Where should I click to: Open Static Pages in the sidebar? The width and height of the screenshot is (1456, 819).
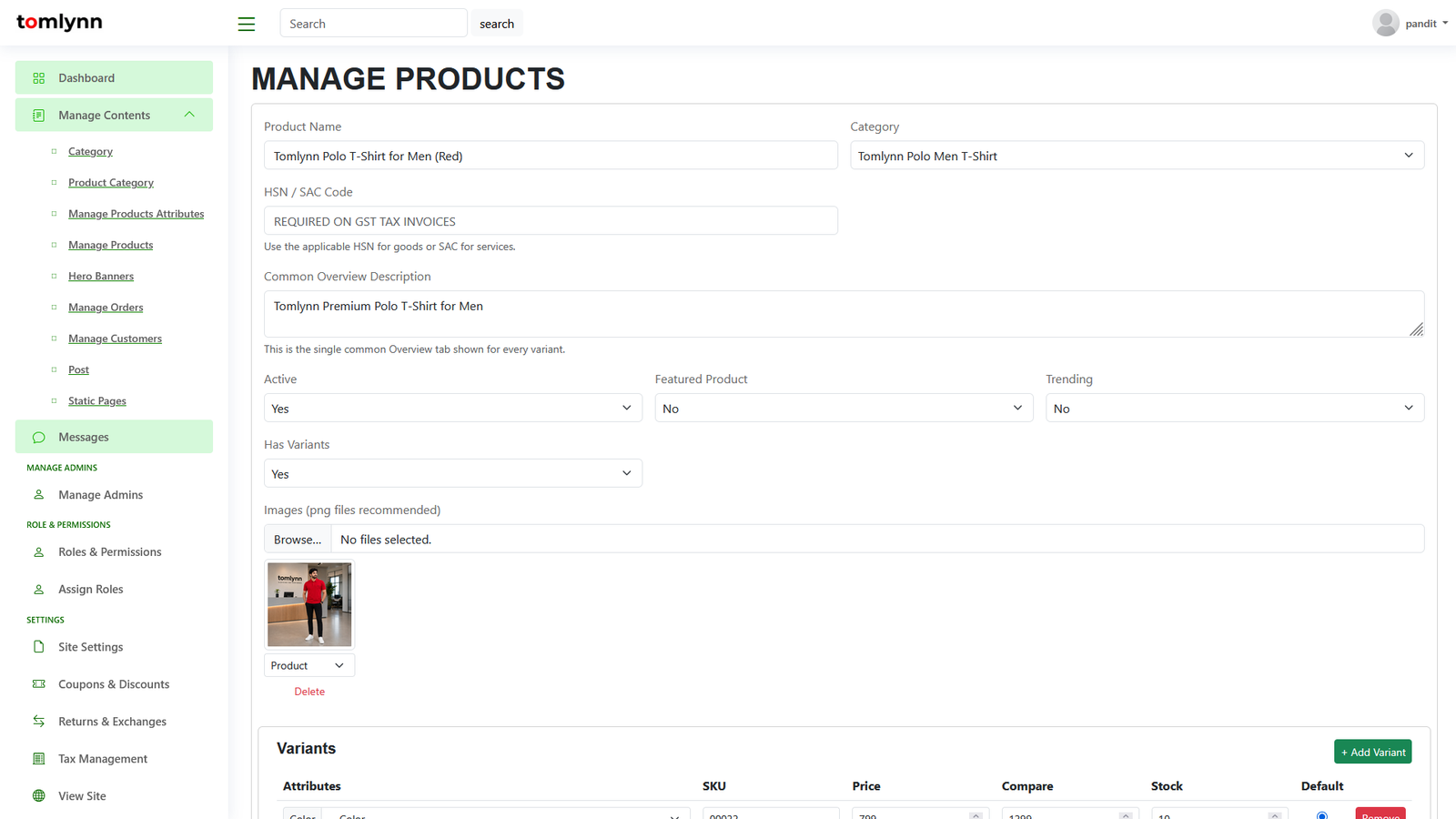(x=97, y=401)
